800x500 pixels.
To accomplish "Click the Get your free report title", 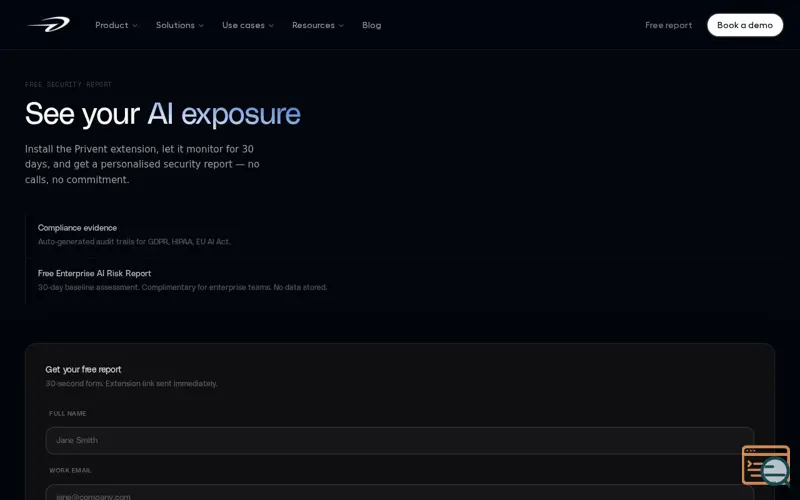I will [x=83, y=369].
